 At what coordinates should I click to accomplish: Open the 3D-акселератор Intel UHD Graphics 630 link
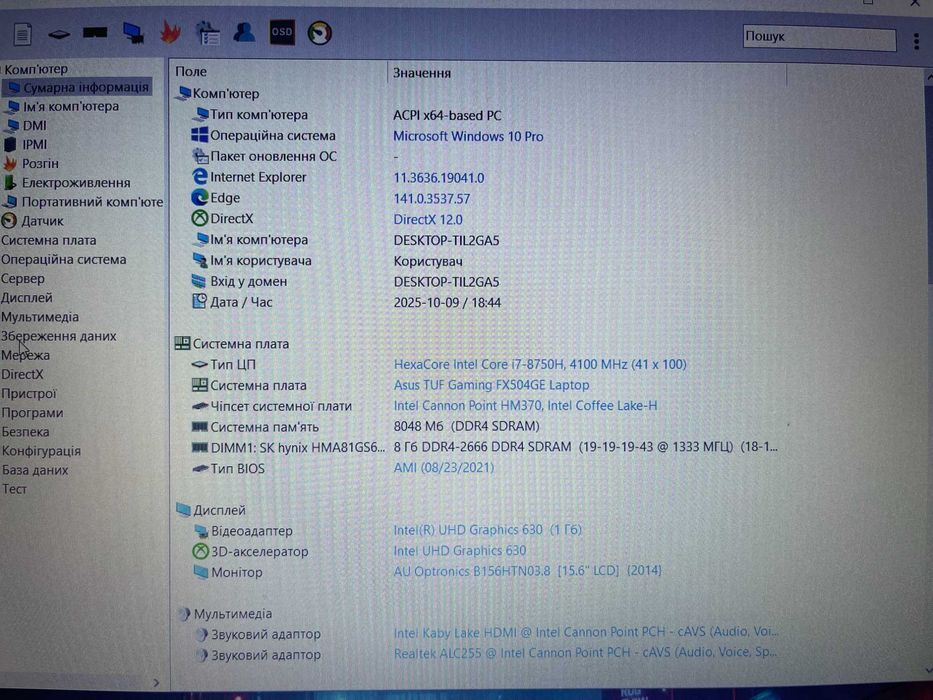pyautogui.click(x=460, y=551)
